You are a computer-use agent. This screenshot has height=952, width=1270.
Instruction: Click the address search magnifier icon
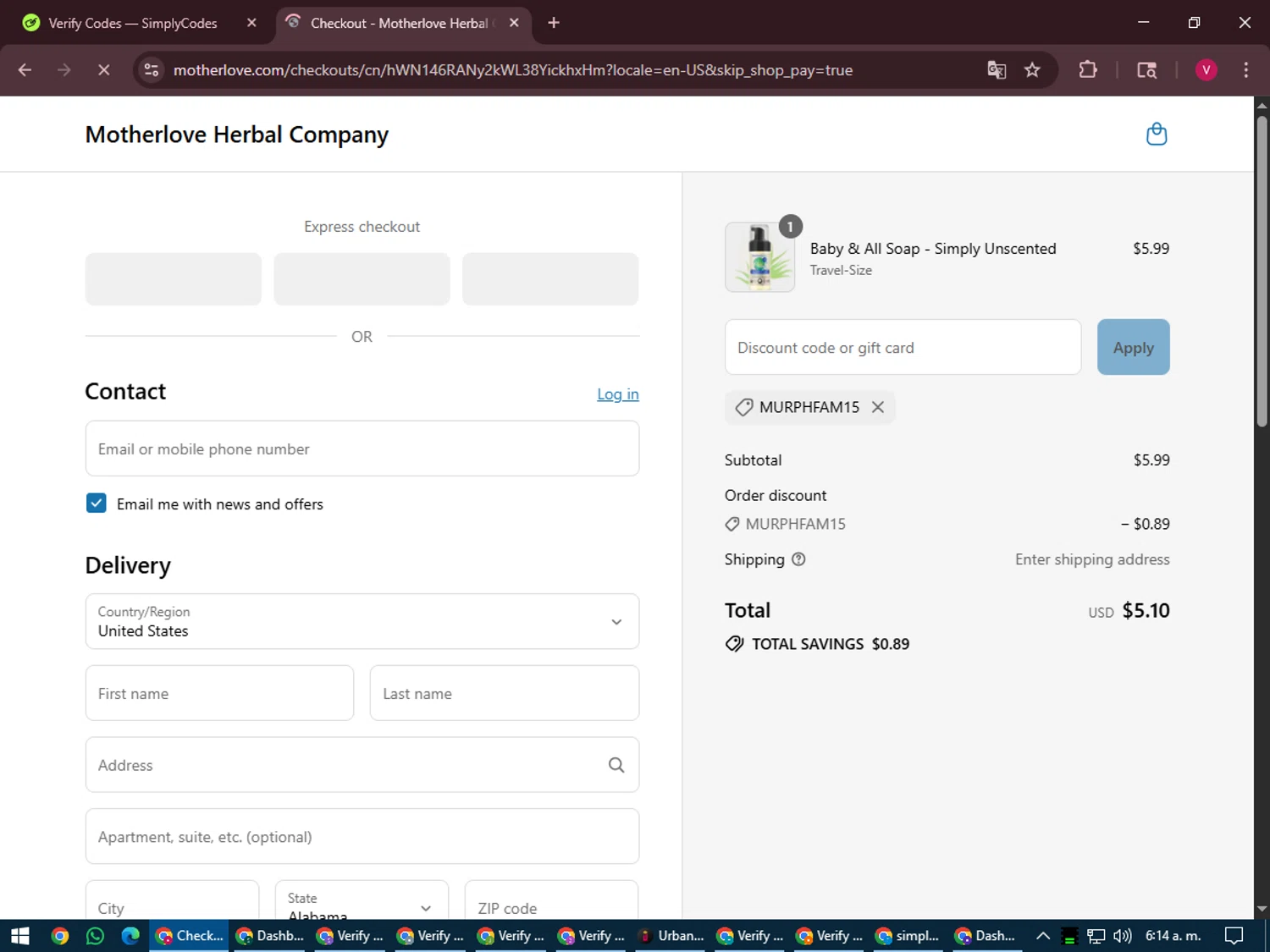[x=616, y=765]
